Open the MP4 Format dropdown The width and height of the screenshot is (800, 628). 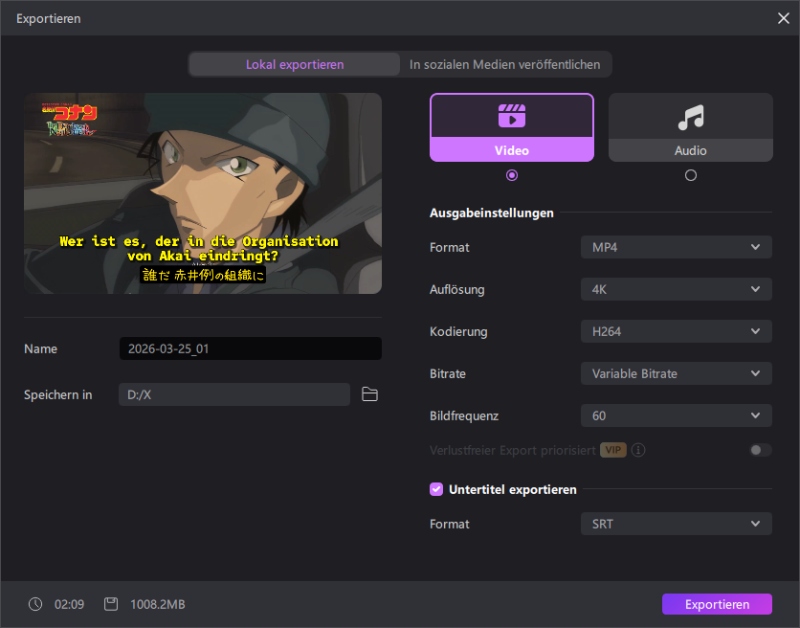coord(675,247)
